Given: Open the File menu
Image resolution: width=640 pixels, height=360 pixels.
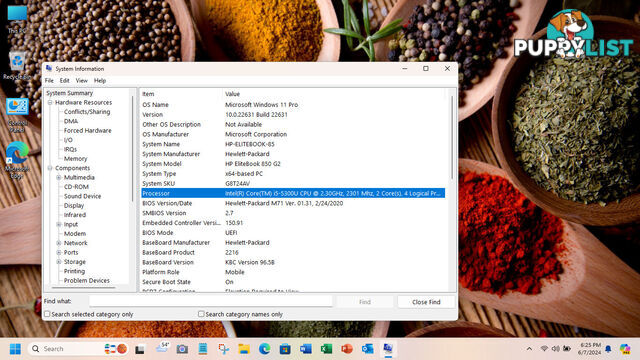Looking at the screenshot, I should (49, 81).
